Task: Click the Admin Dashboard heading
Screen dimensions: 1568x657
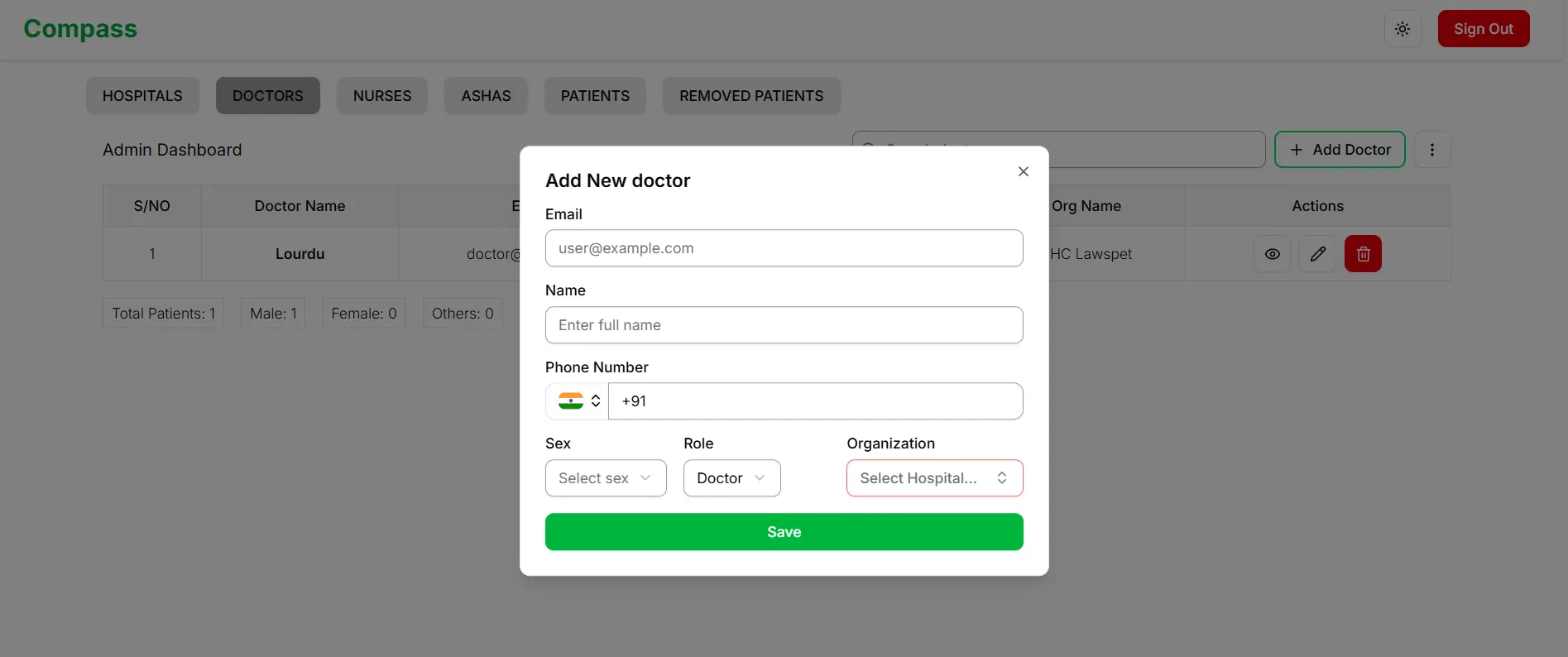Action: pyautogui.click(x=172, y=150)
